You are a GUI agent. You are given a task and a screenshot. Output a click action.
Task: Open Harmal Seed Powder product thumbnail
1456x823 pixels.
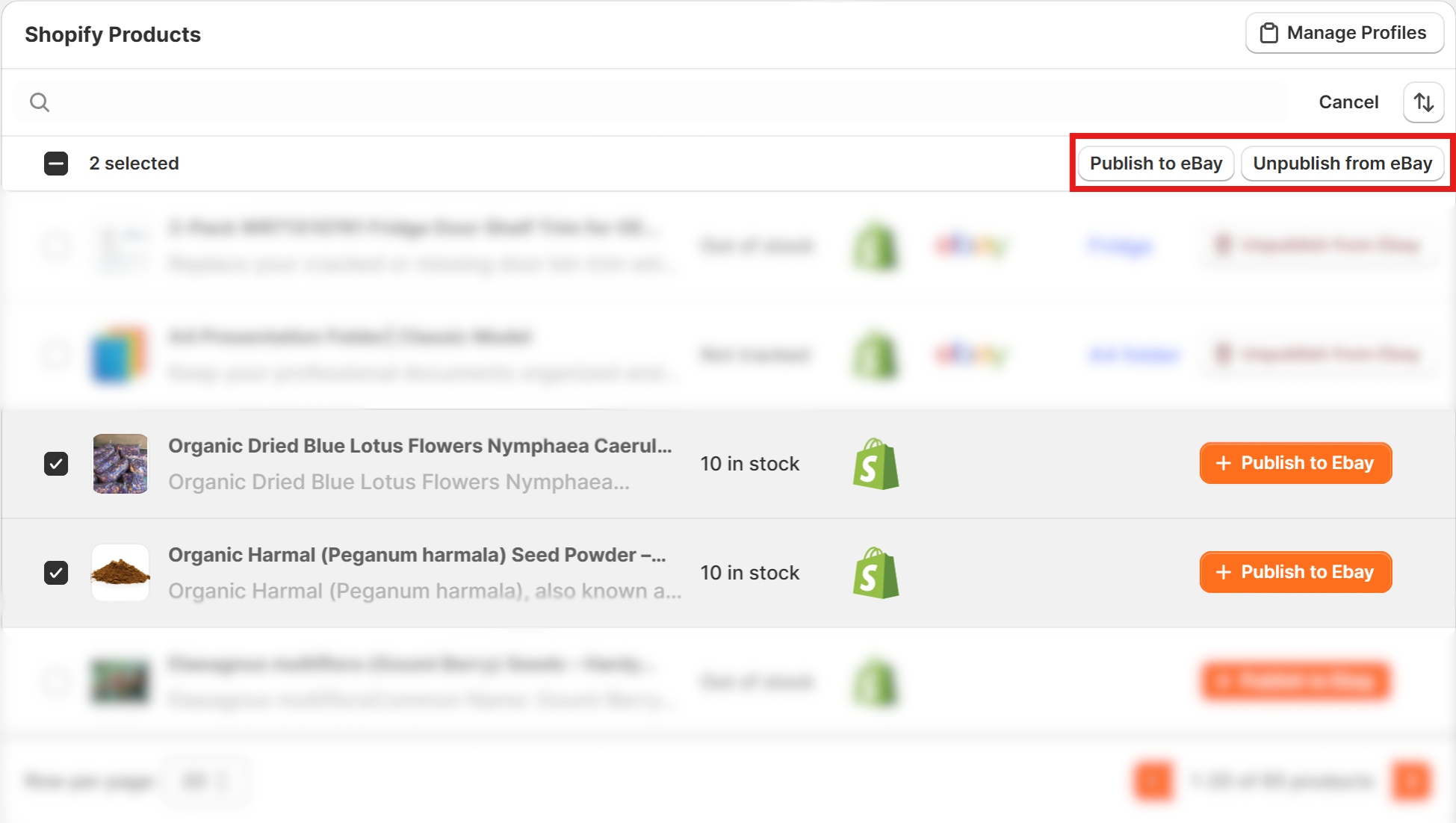[120, 573]
